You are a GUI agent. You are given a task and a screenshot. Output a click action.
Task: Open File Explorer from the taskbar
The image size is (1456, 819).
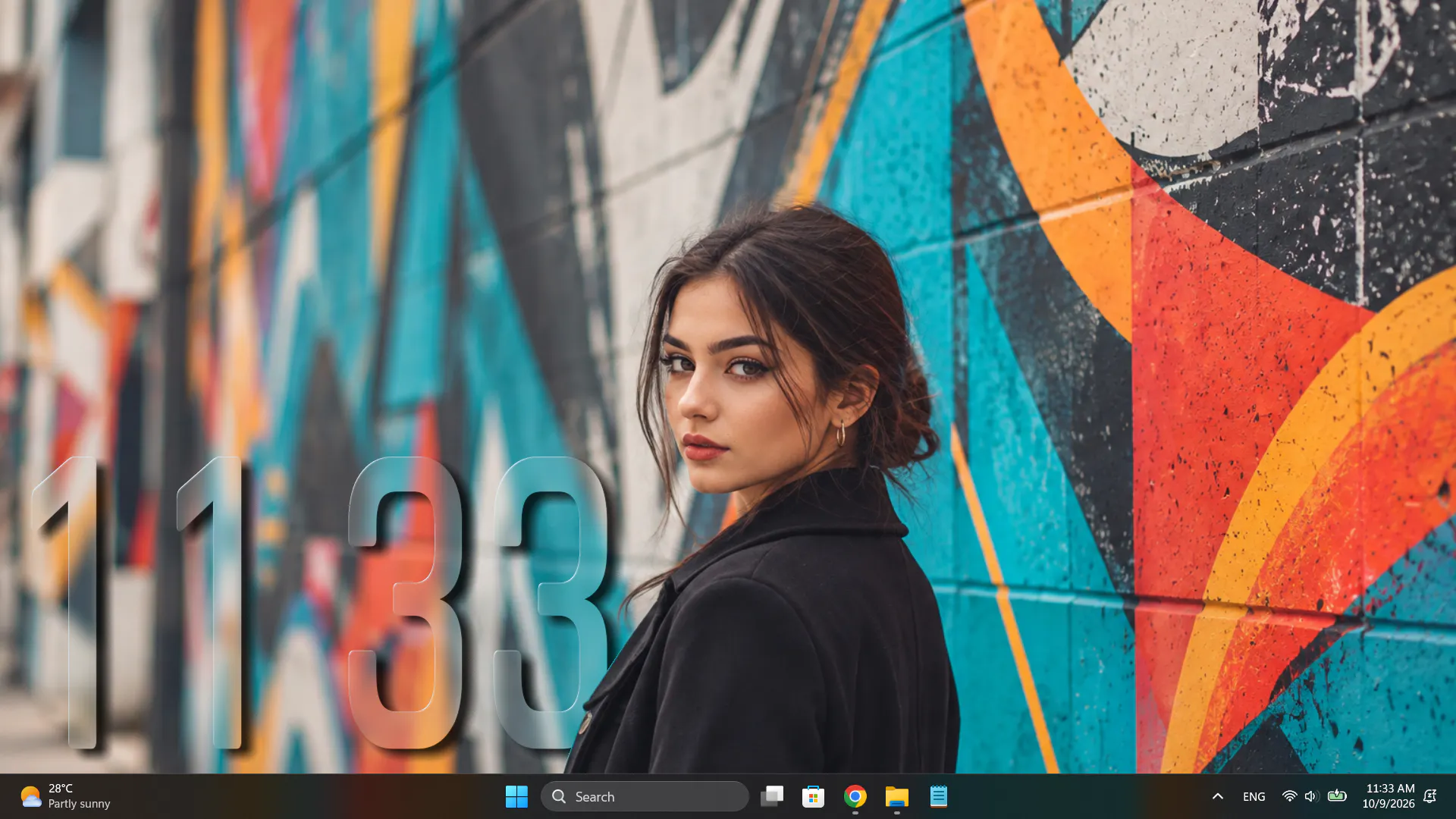[x=896, y=796]
